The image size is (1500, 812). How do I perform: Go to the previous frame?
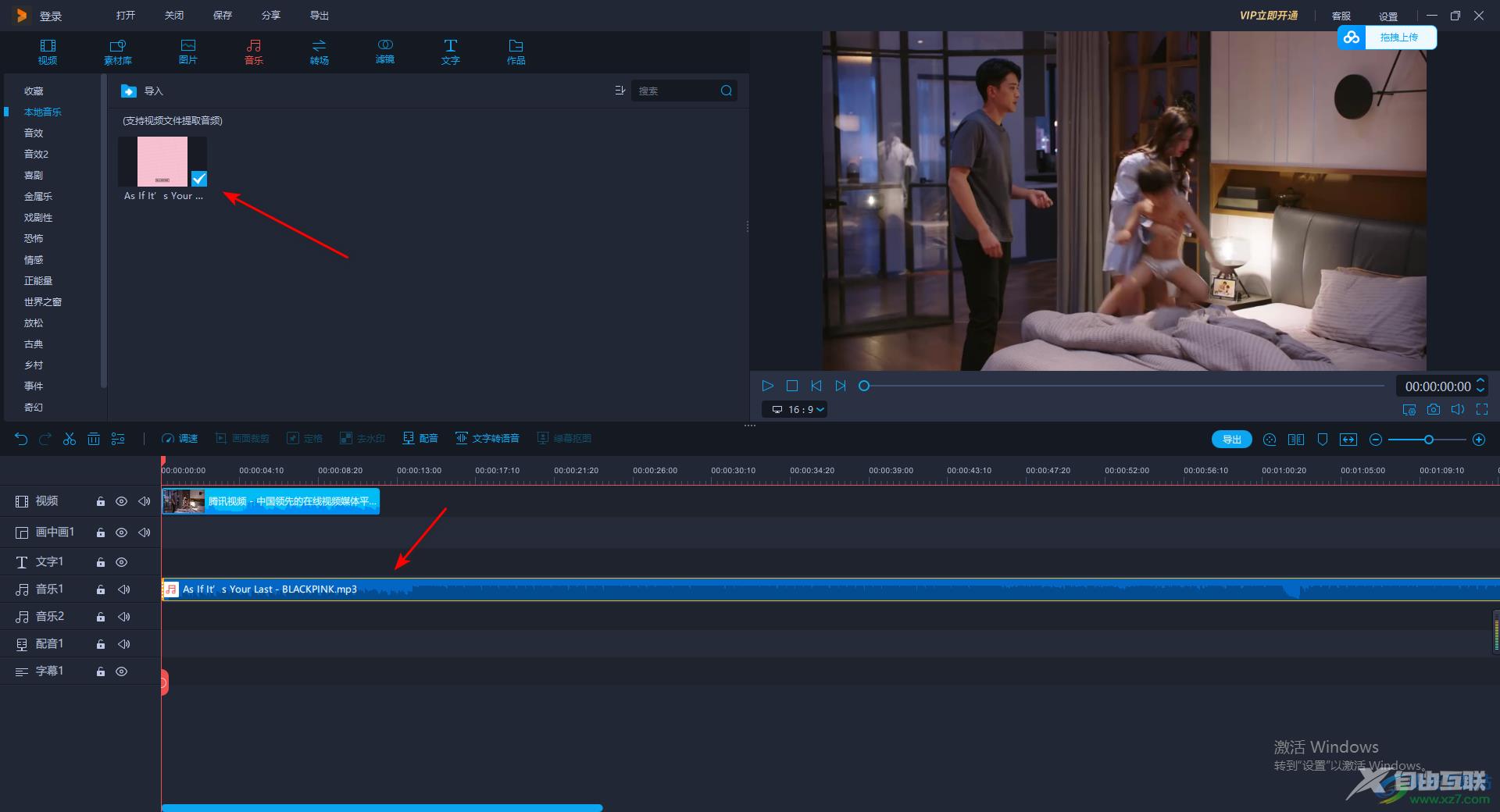(816, 386)
